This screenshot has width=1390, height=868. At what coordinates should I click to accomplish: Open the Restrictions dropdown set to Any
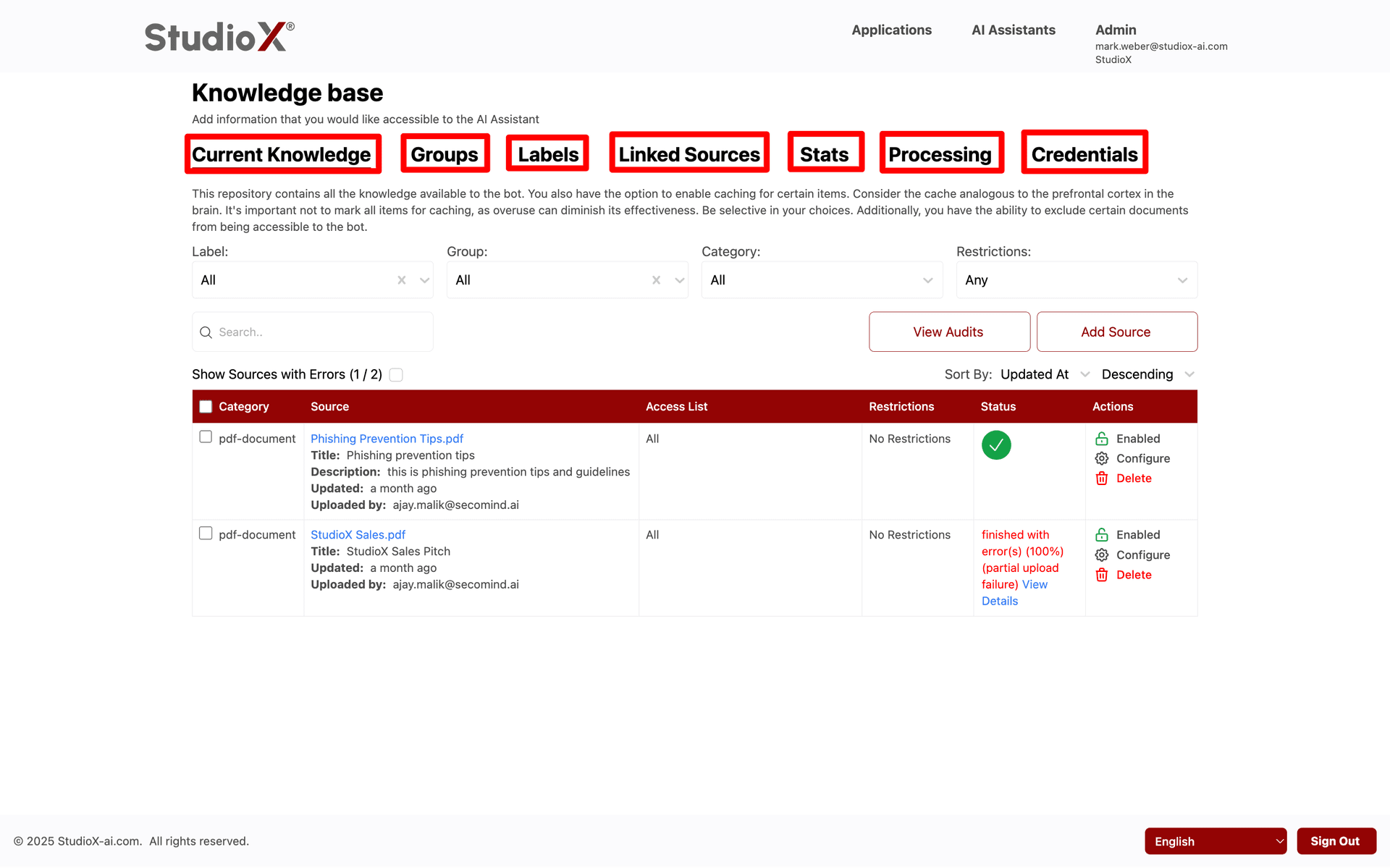click(1077, 279)
